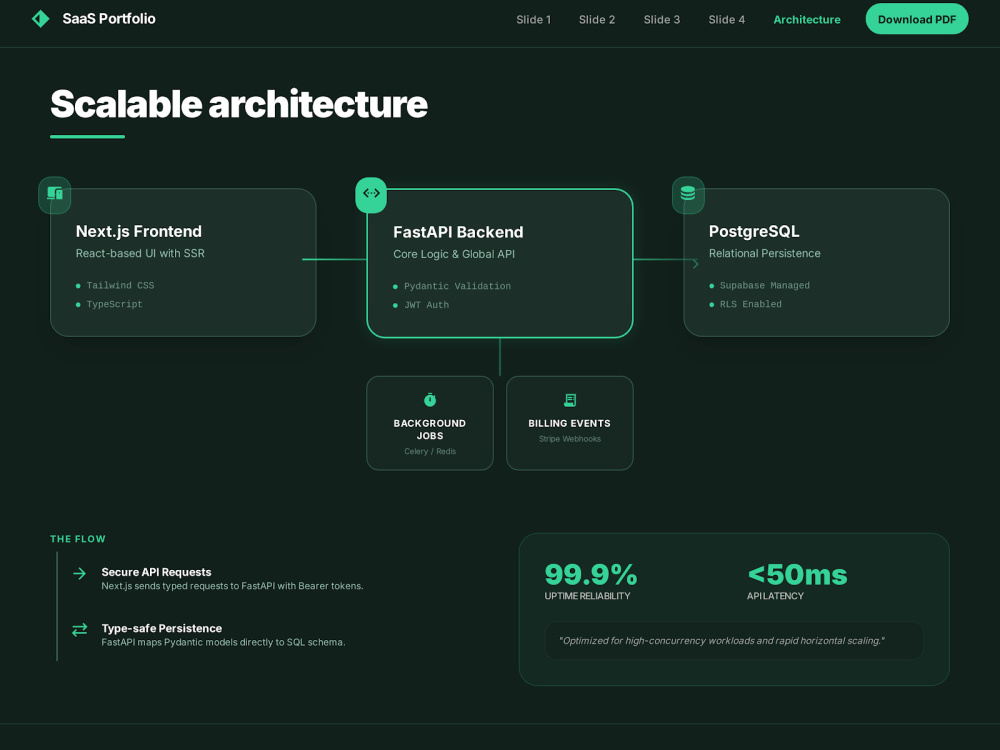The width and height of the screenshot is (1000, 750).
Task: Click the Supabase Managed bullet item
Action: tap(760, 286)
